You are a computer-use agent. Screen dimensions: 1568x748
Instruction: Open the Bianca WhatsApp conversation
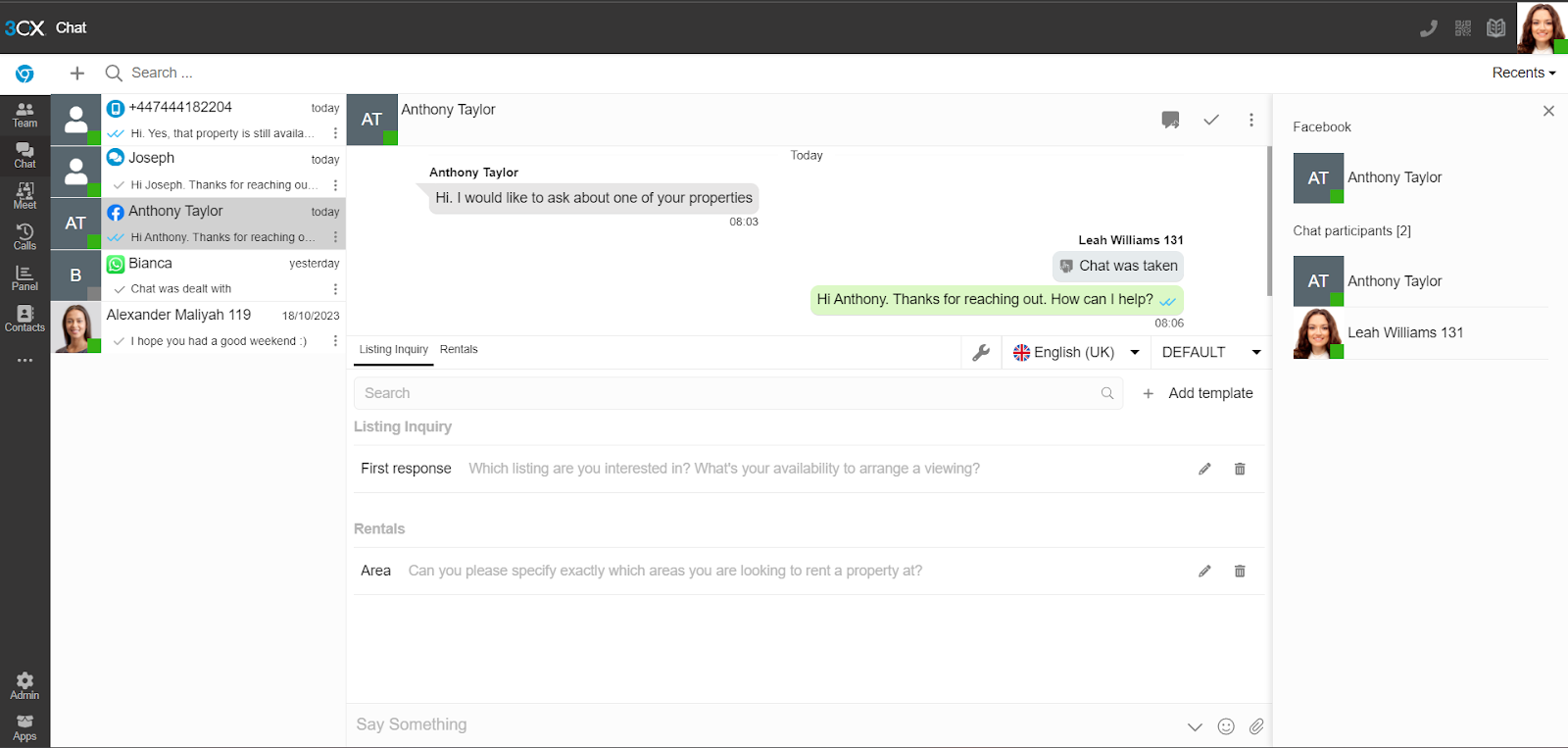click(x=222, y=275)
